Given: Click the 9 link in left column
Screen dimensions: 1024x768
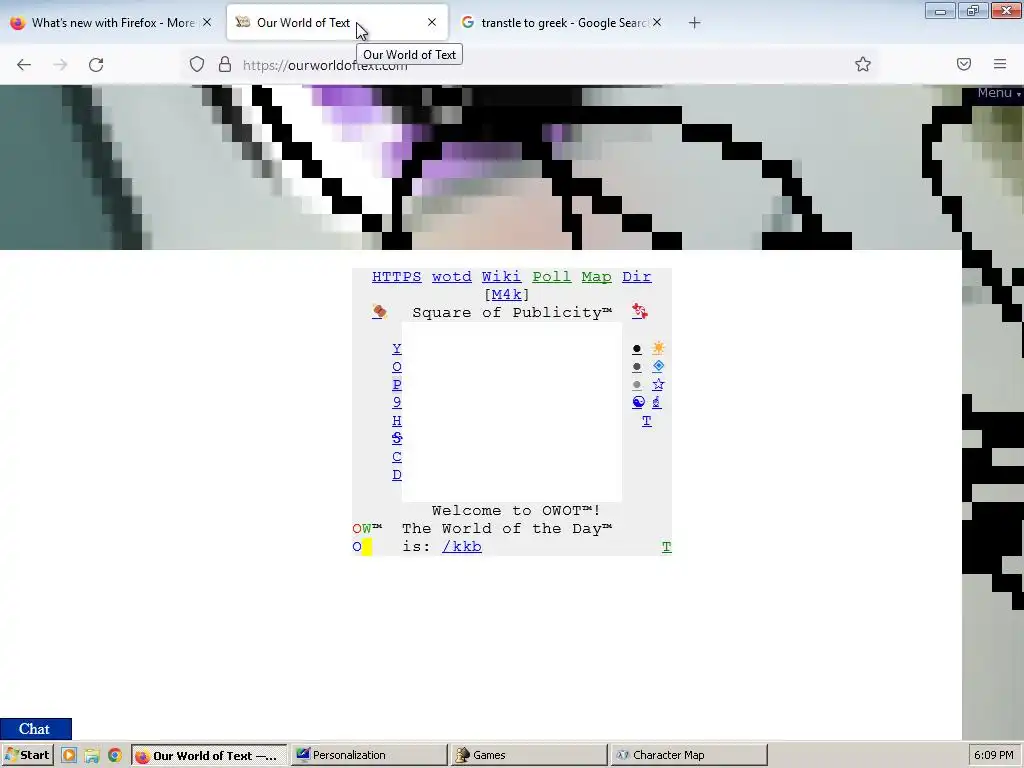Looking at the screenshot, I should pos(396,402).
